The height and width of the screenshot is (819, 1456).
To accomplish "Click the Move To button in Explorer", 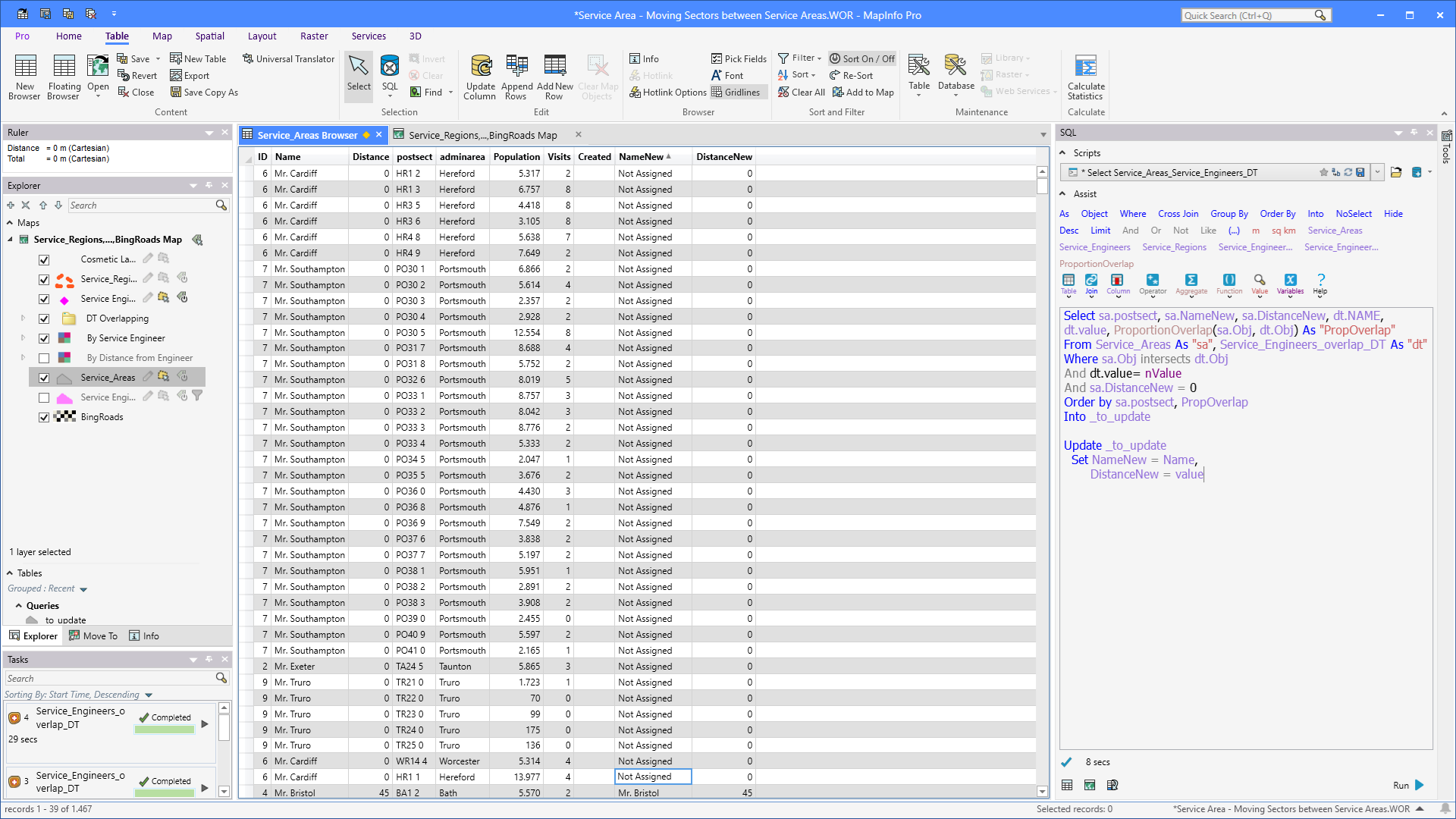I will 93,635.
